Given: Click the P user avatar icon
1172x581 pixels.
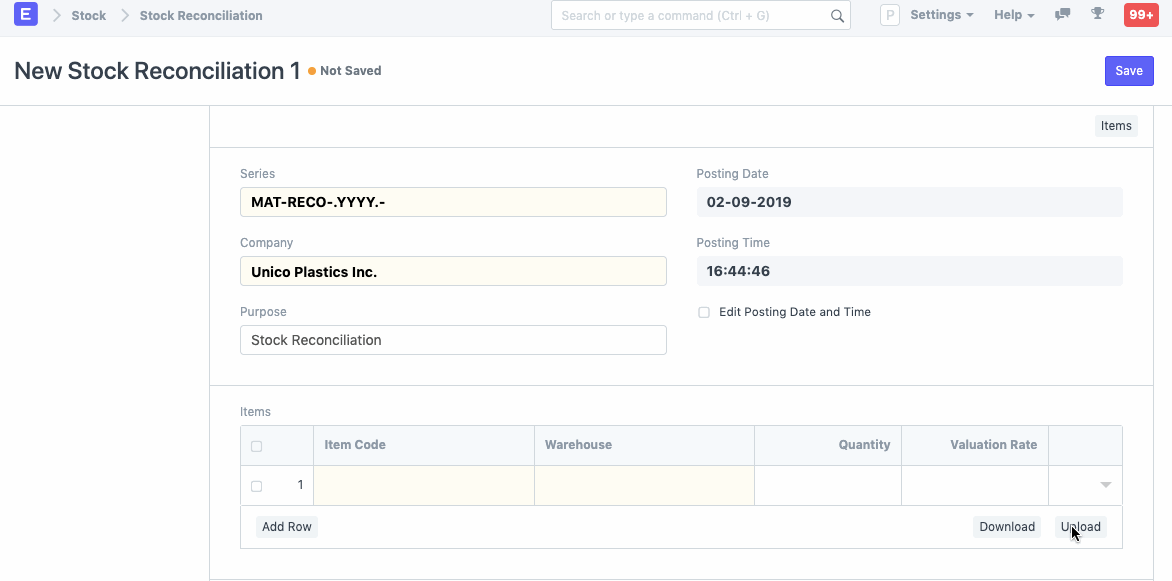Looking at the screenshot, I should [x=889, y=14].
